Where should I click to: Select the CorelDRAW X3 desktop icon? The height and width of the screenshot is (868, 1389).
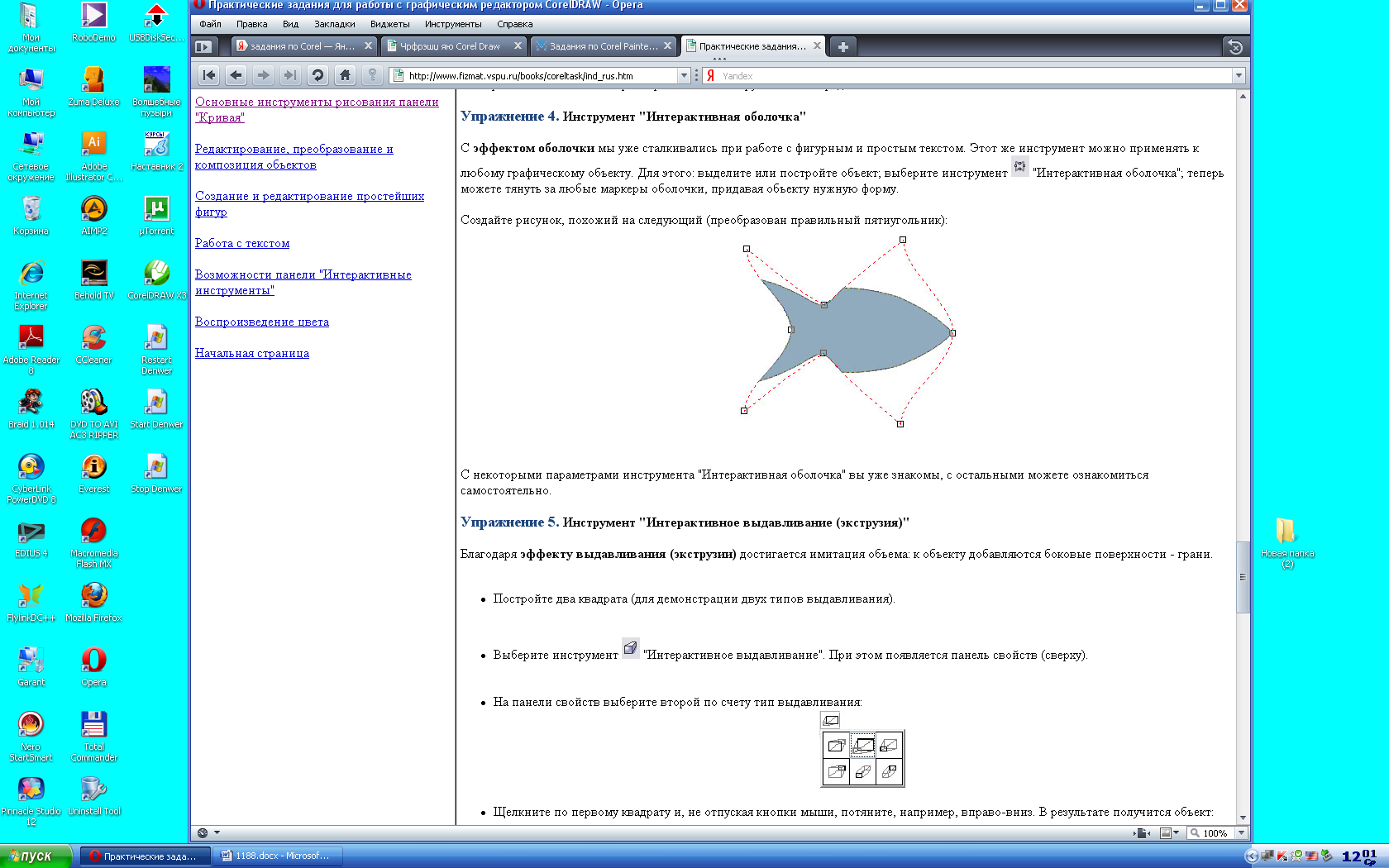[157, 279]
